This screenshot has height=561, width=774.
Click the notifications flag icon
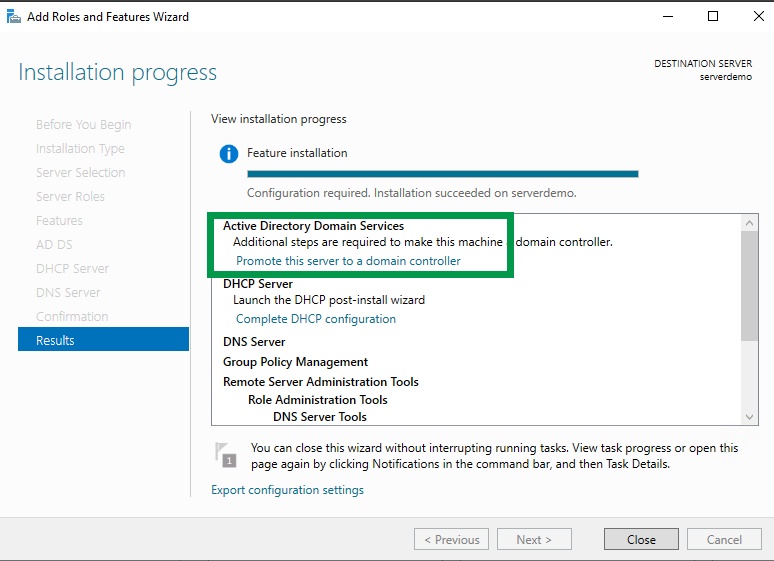click(x=226, y=454)
